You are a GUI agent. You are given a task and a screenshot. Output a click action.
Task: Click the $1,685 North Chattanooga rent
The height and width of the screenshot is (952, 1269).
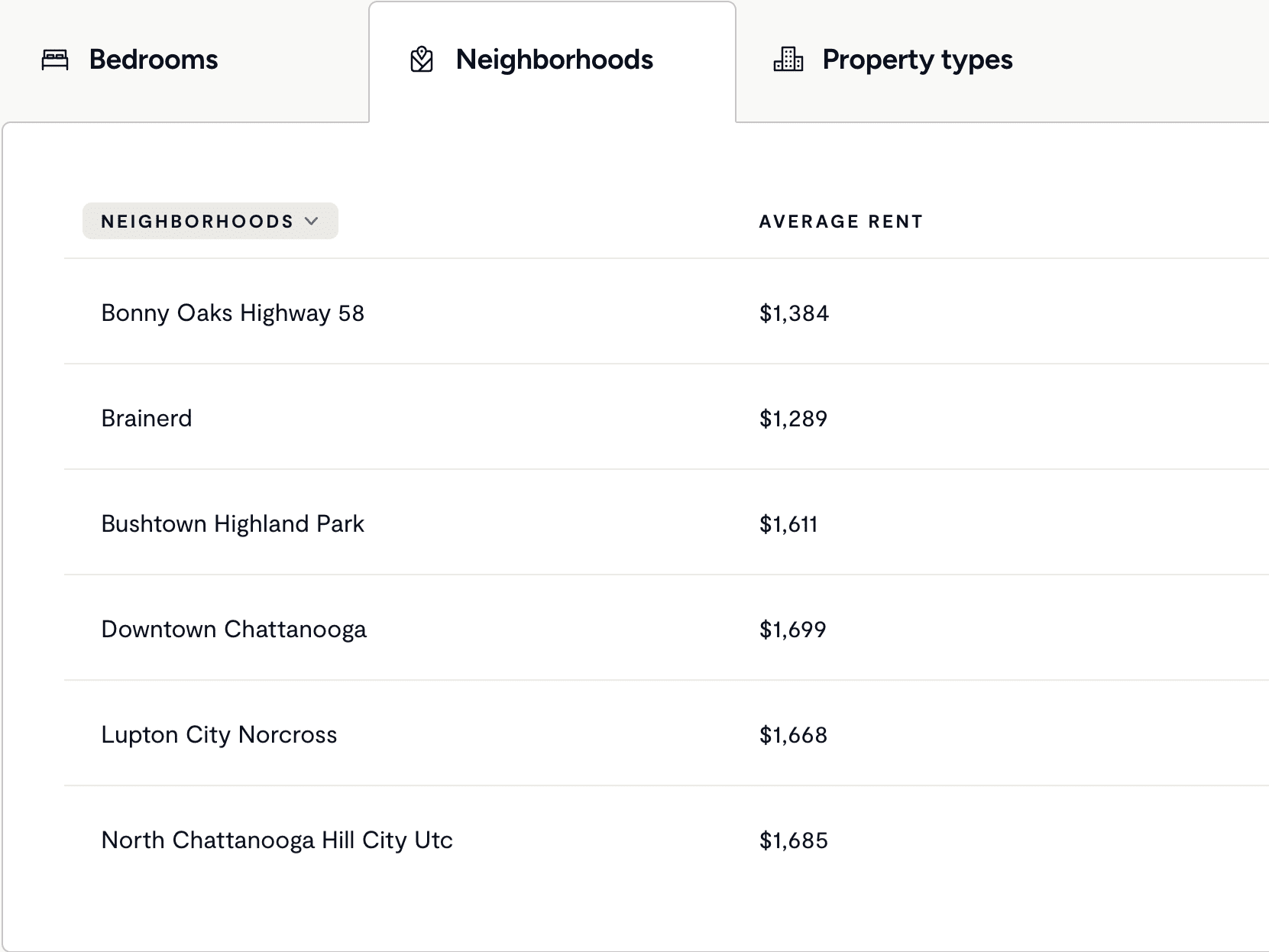point(794,840)
